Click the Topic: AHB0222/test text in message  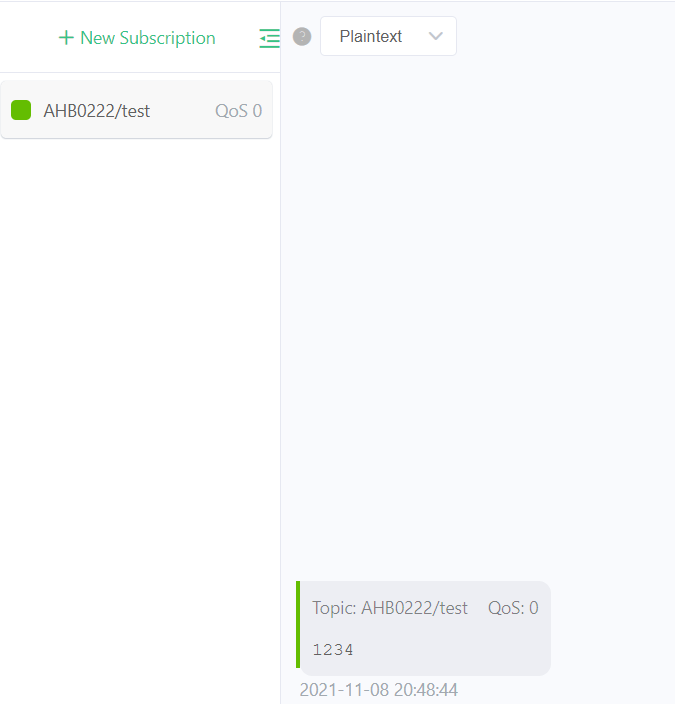pos(390,608)
